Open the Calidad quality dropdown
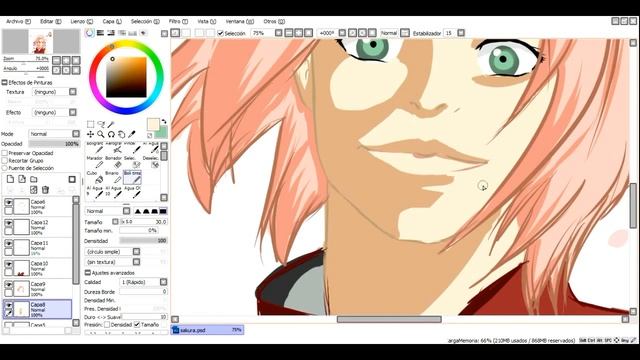This screenshot has width=640, height=360. click(163, 282)
